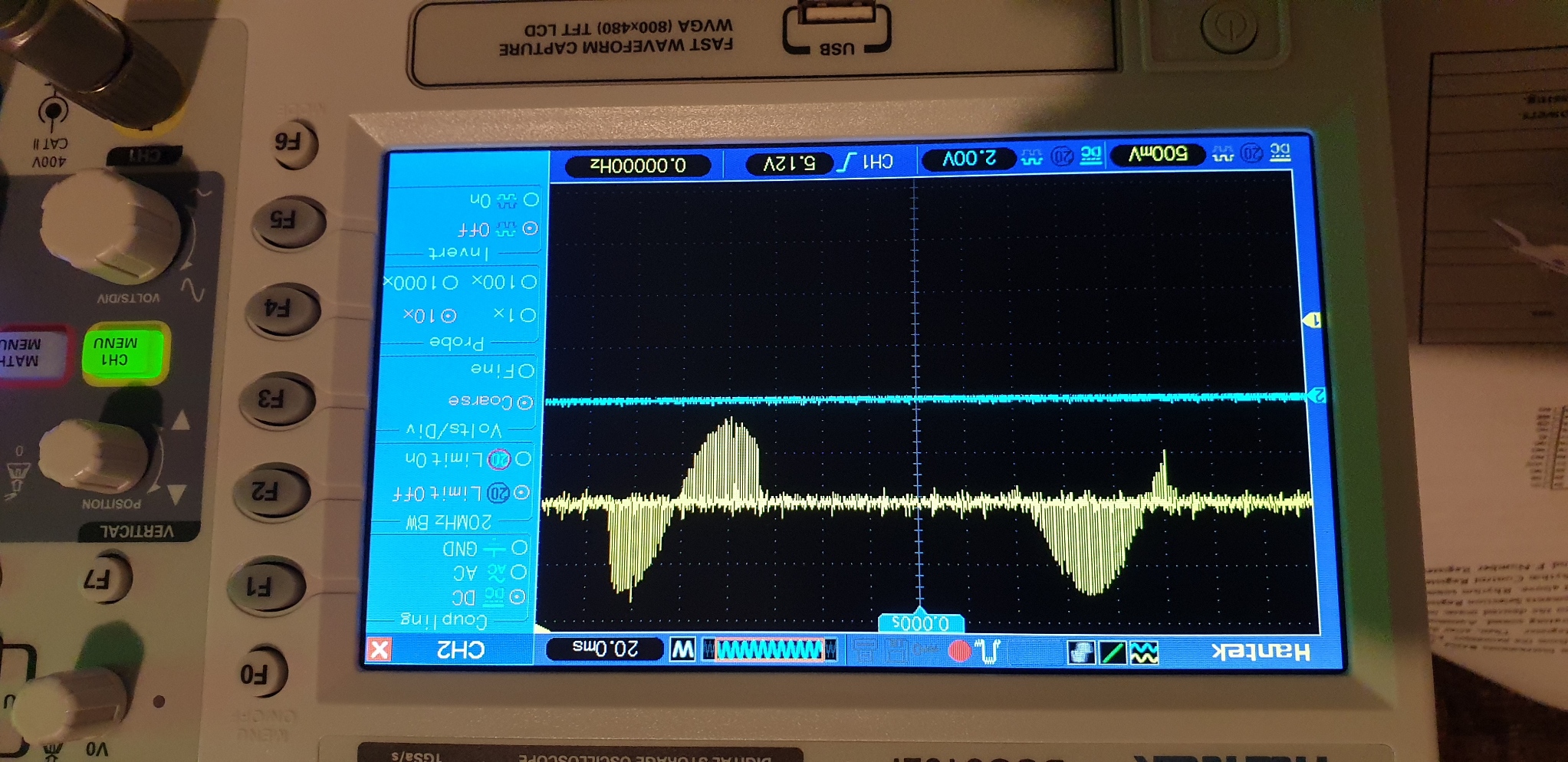This screenshot has height=762, width=1568.
Task: Push the F5 hardware button
Action: tap(288, 222)
